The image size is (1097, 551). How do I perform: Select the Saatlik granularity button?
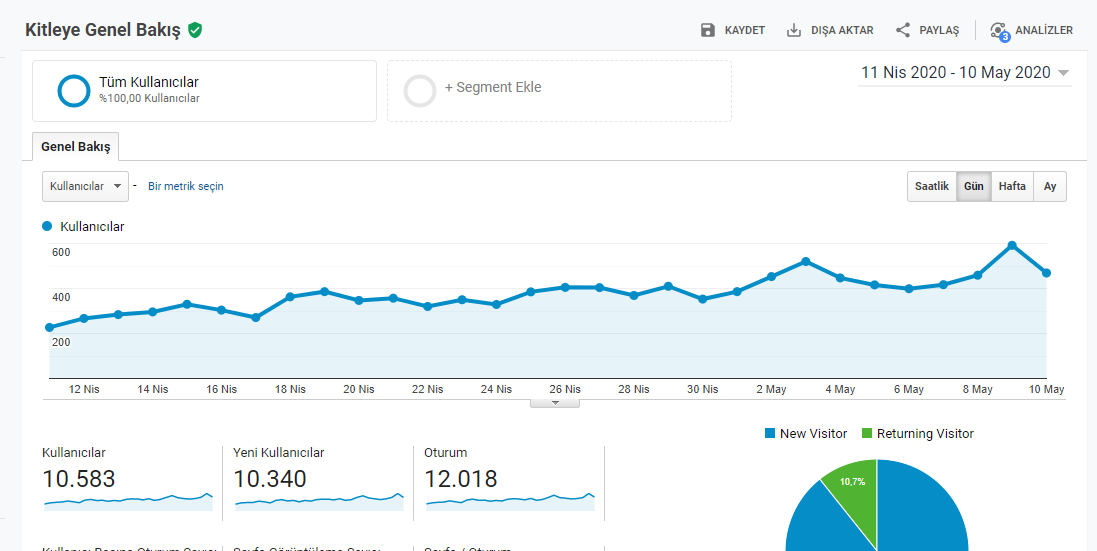tap(932, 186)
